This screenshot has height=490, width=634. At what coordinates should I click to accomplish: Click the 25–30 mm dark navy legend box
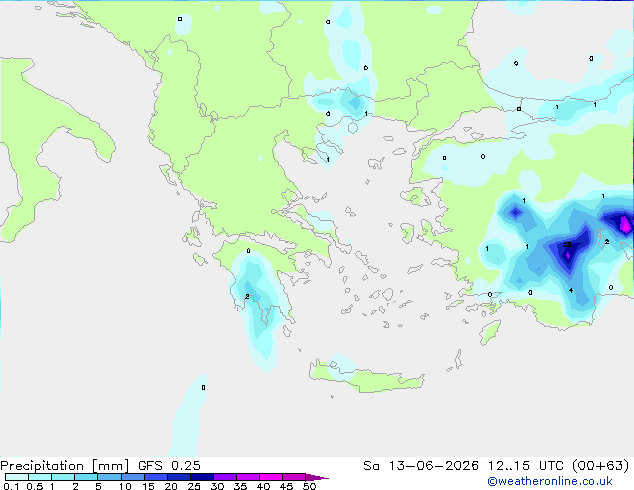point(201,477)
